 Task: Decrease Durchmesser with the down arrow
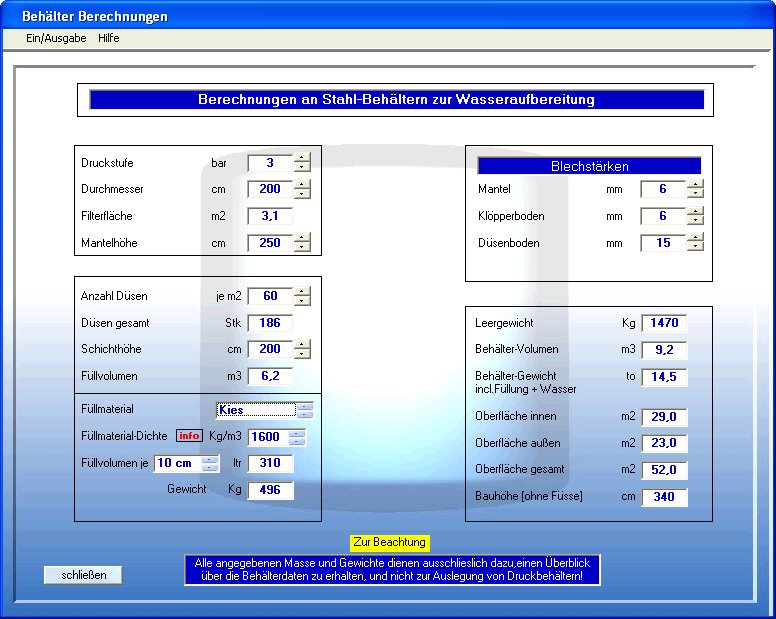click(x=302, y=194)
